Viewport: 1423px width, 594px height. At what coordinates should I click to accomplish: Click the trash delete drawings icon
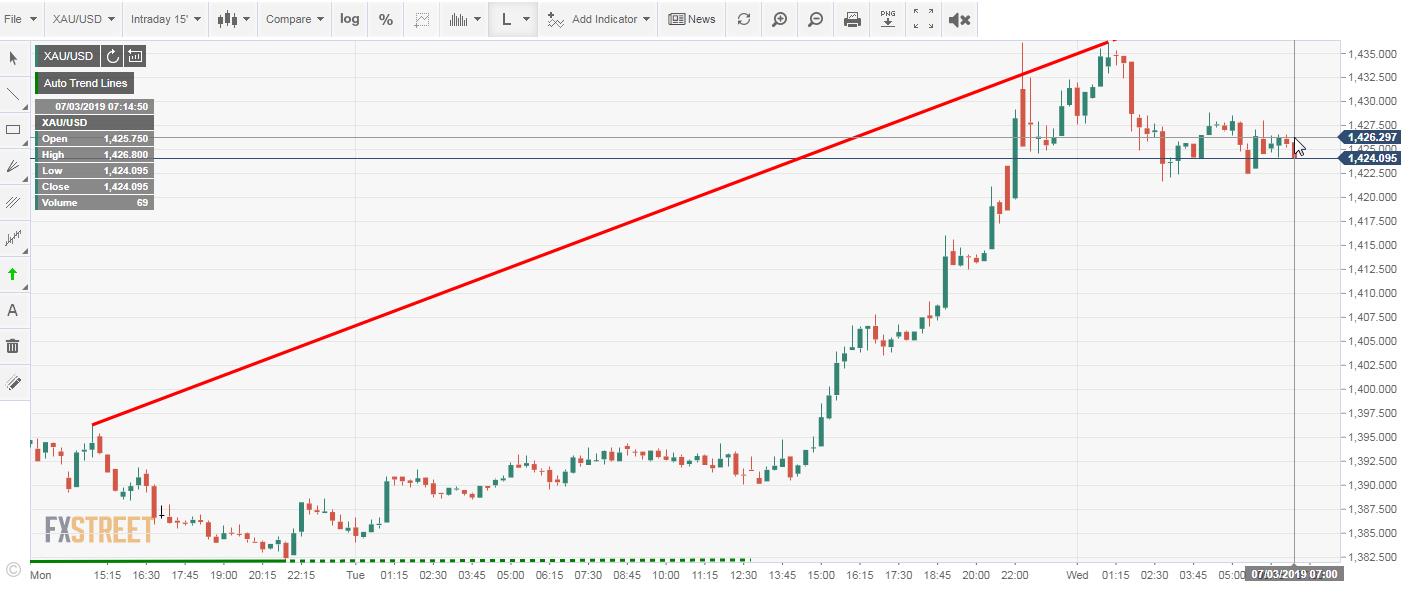point(13,346)
